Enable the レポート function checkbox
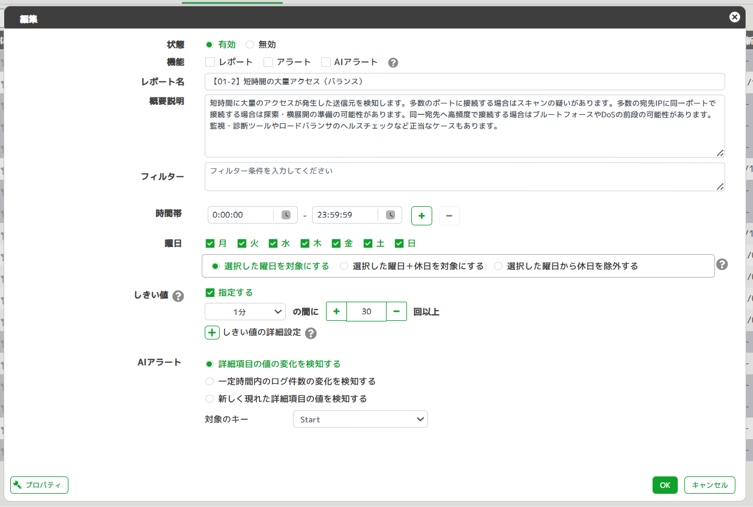753x507 pixels. tap(210, 62)
